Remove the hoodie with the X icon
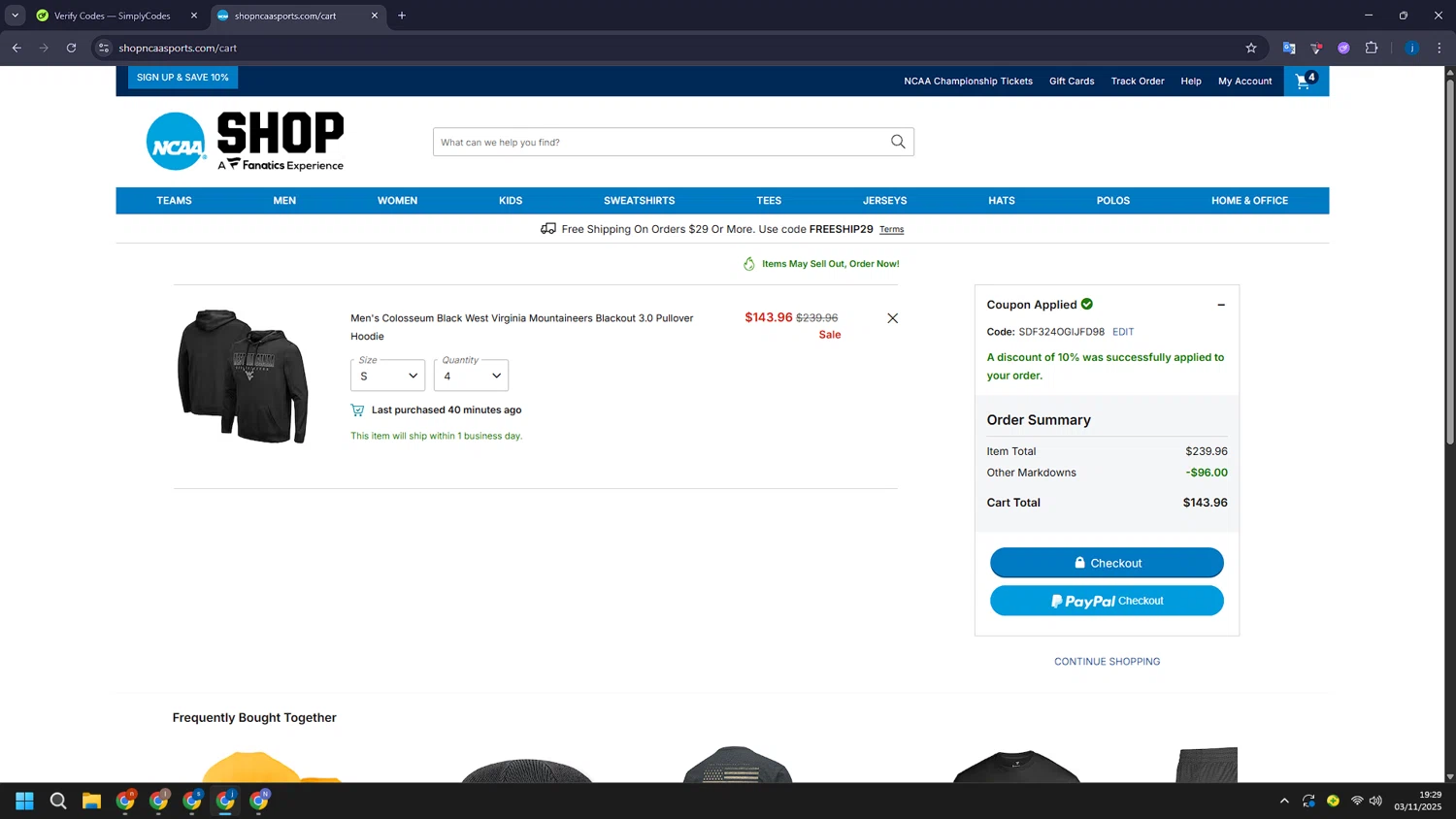1456x819 pixels. pyautogui.click(x=892, y=318)
